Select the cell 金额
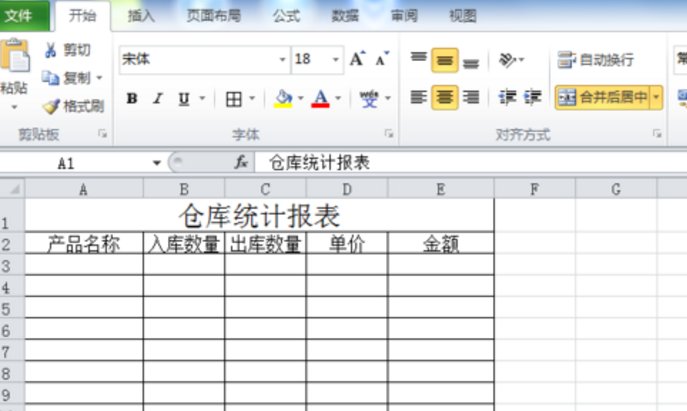687x411 pixels. 441,244
